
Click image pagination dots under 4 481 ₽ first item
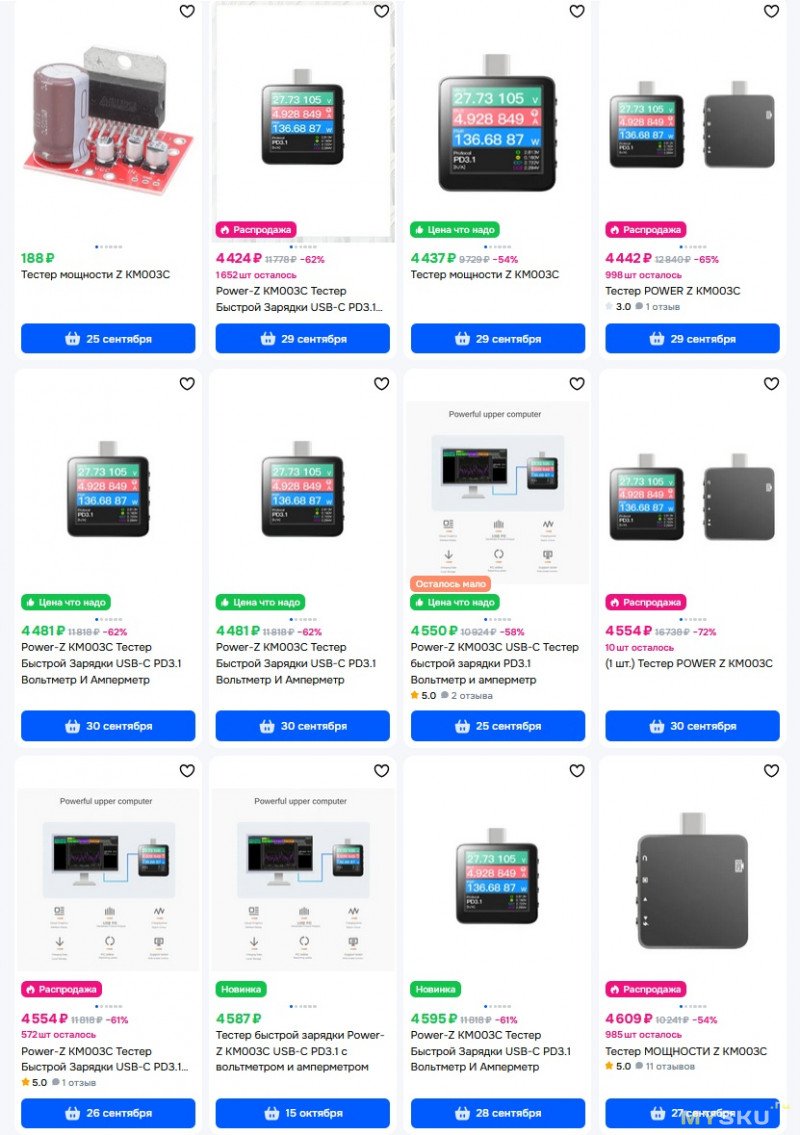[109, 620]
